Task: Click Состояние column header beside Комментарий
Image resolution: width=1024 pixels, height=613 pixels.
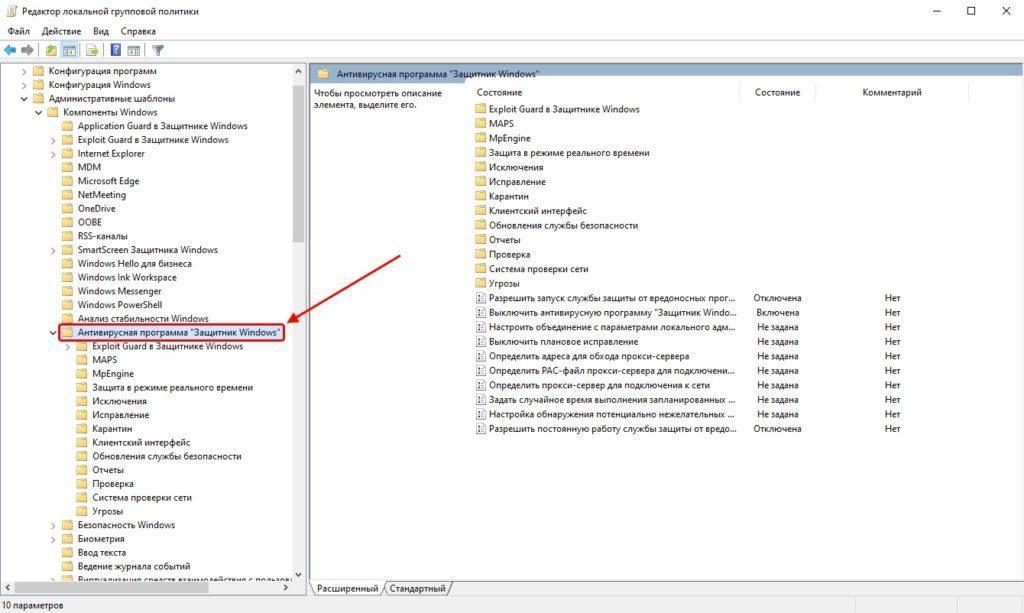Action: tap(777, 92)
